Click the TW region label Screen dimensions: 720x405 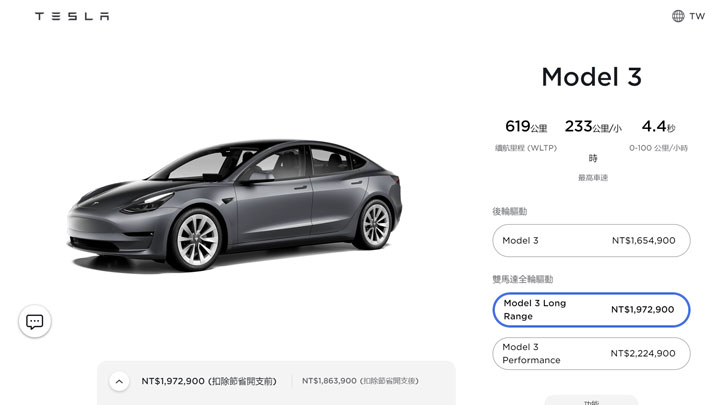pos(697,16)
